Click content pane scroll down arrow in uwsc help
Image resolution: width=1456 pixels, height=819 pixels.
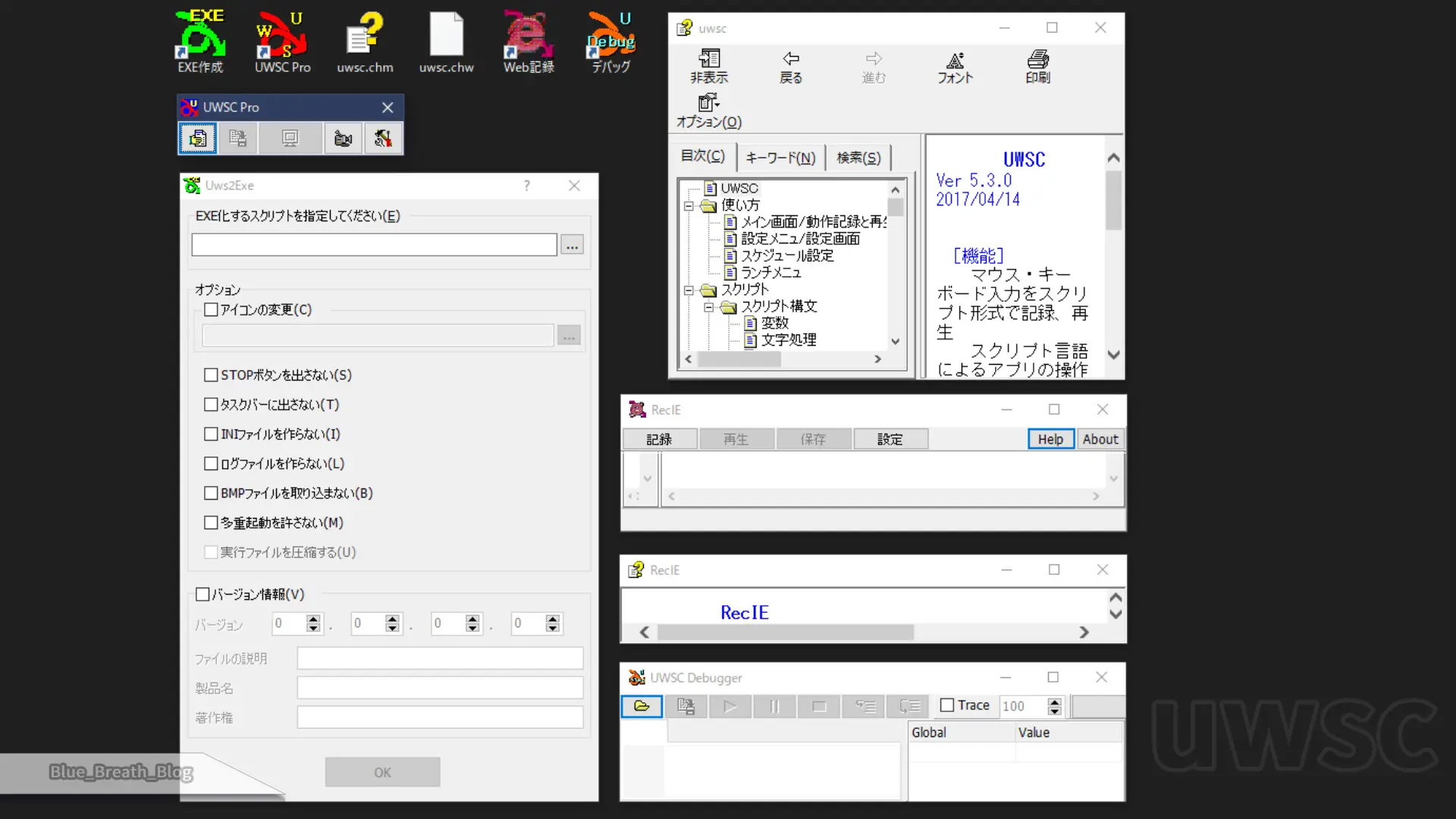[1113, 354]
